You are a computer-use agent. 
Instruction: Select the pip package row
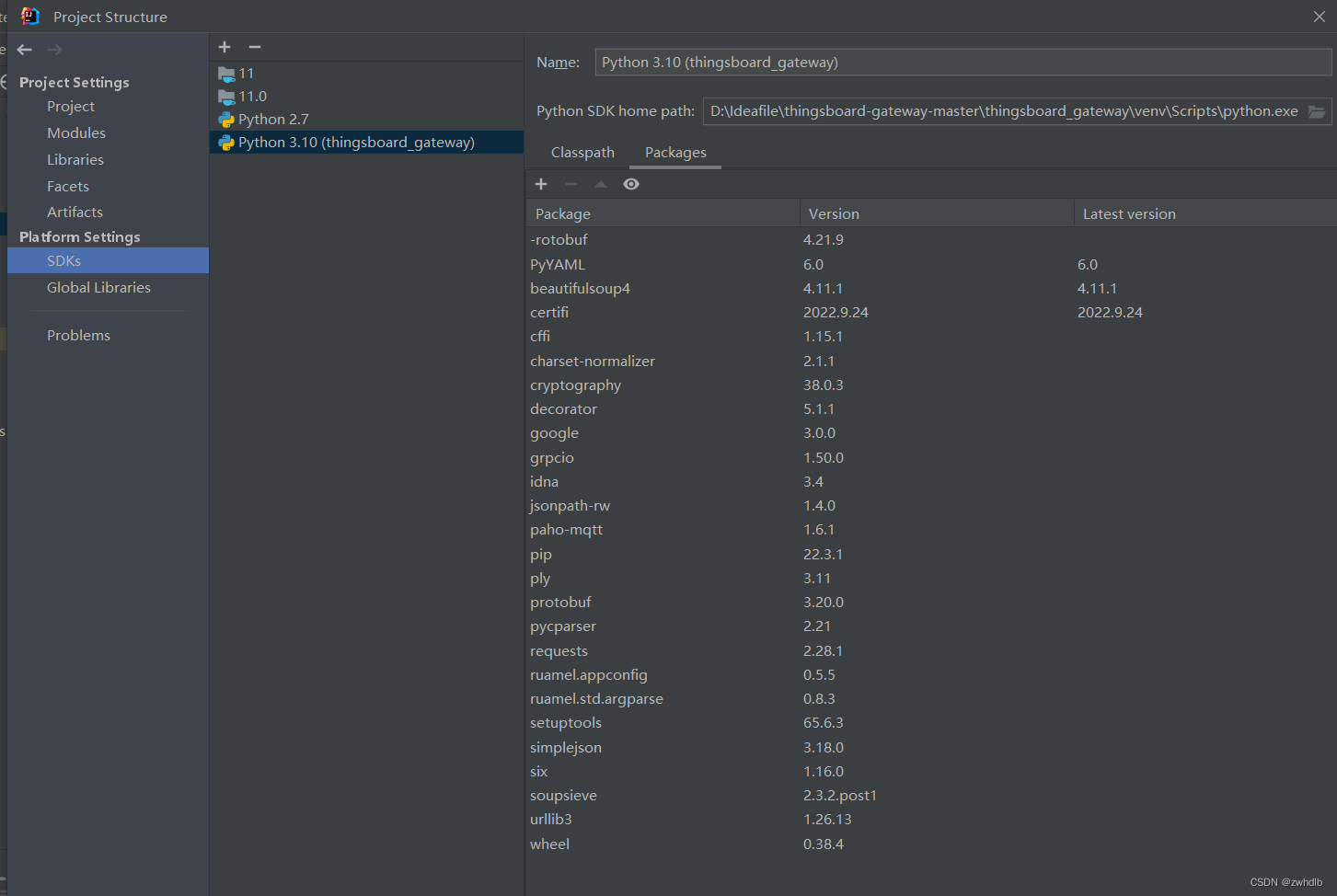point(931,555)
